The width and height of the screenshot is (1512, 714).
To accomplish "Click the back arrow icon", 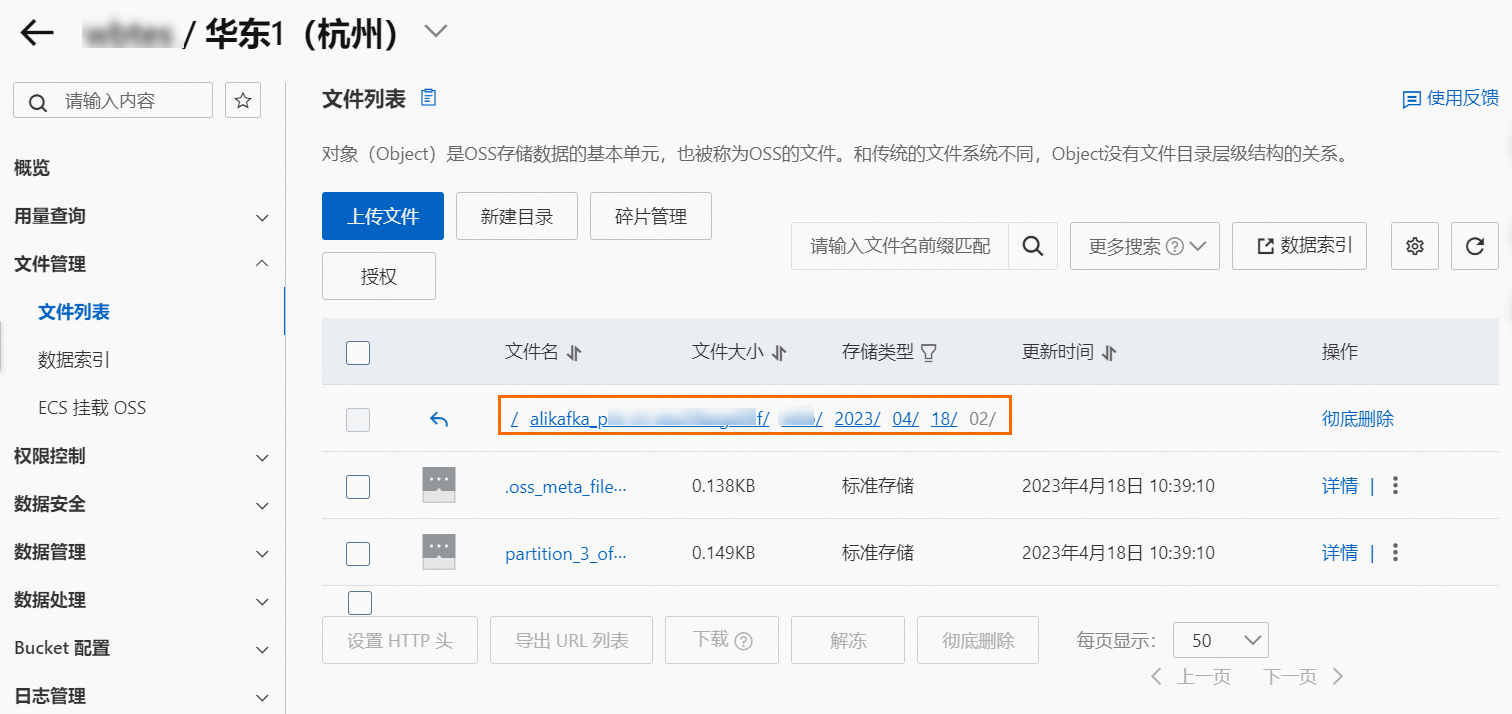I will pyautogui.click(x=36, y=33).
